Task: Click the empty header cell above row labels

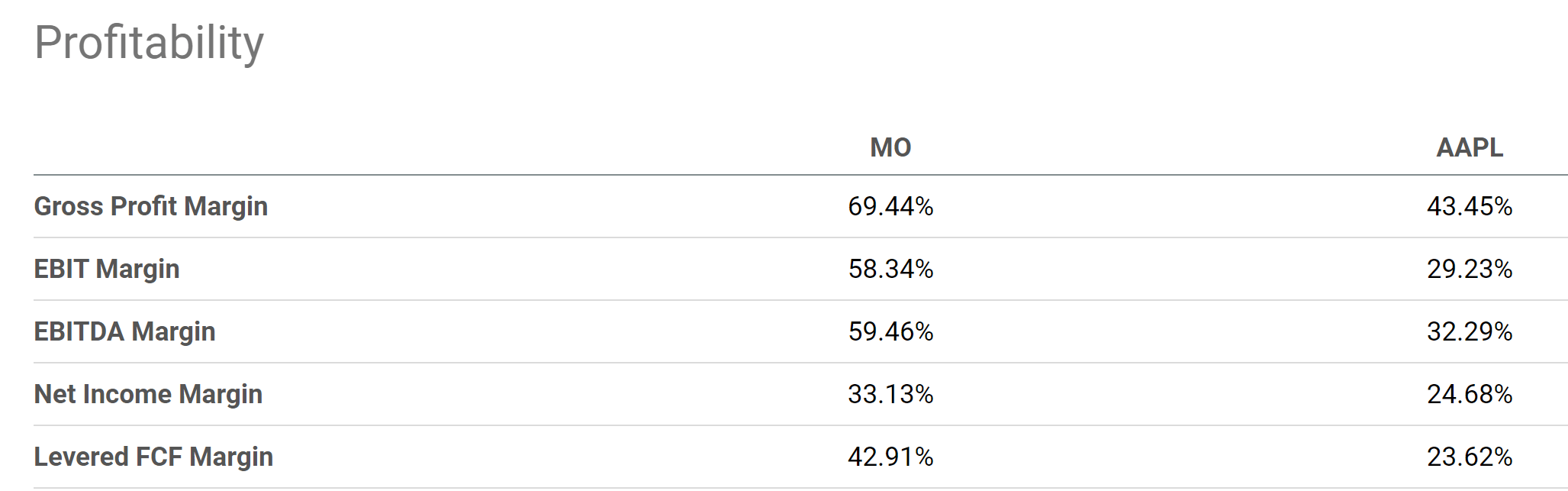Action: [305, 147]
